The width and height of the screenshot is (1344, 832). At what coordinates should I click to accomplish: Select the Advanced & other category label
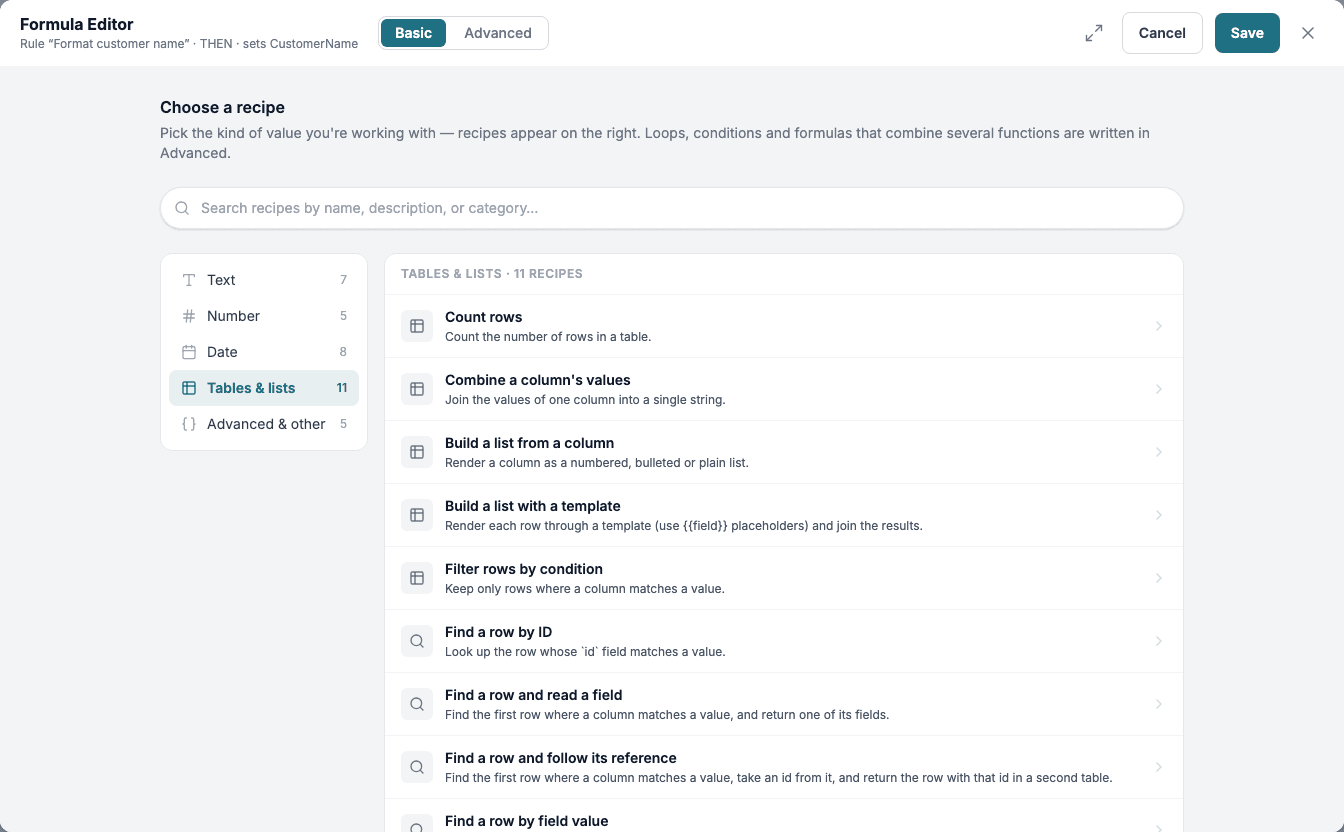coord(266,424)
